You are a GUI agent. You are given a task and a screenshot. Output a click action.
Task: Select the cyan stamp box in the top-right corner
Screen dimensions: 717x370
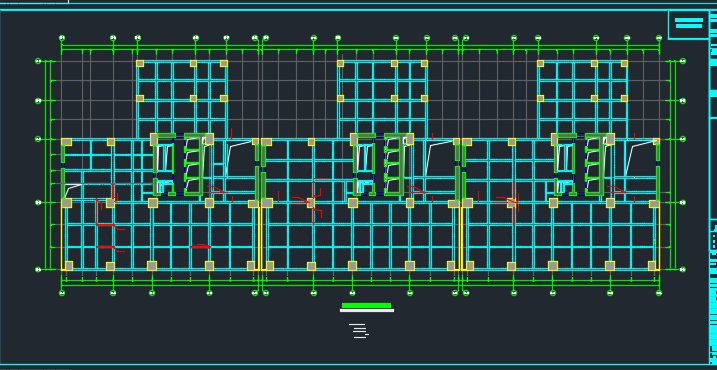pyautogui.click(x=689, y=24)
